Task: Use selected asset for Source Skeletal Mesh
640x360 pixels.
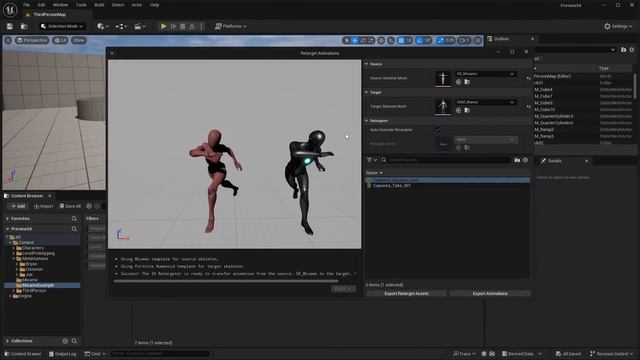Action: tap(458, 82)
